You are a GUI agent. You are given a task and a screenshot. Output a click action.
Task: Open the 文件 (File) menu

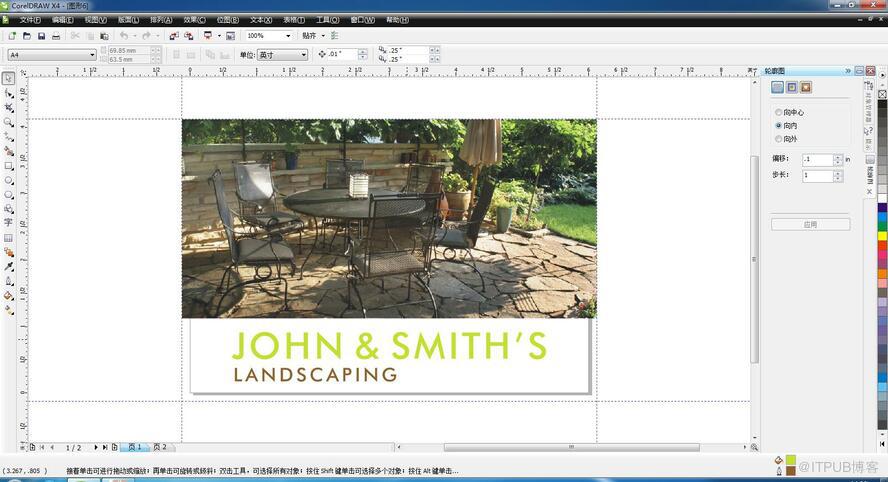tap(30, 19)
